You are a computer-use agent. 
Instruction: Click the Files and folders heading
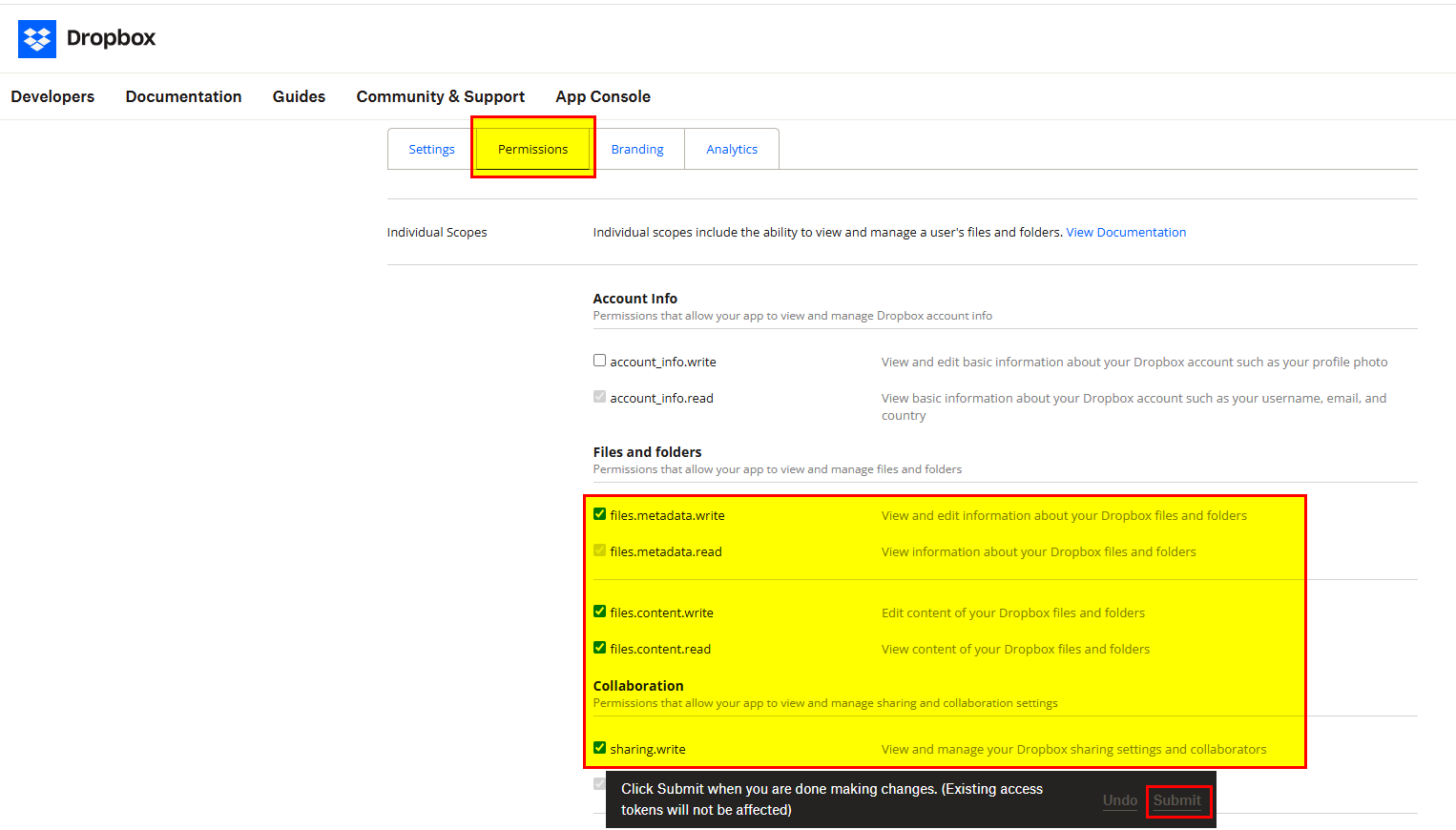[x=647, y=452]
